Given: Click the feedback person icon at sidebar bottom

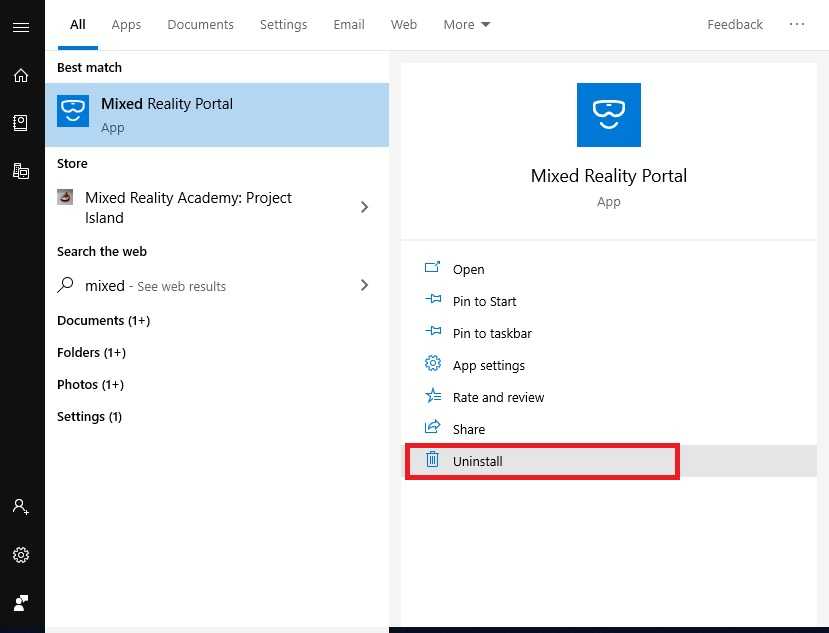Looking at the screenshot, I should point(21,602).
